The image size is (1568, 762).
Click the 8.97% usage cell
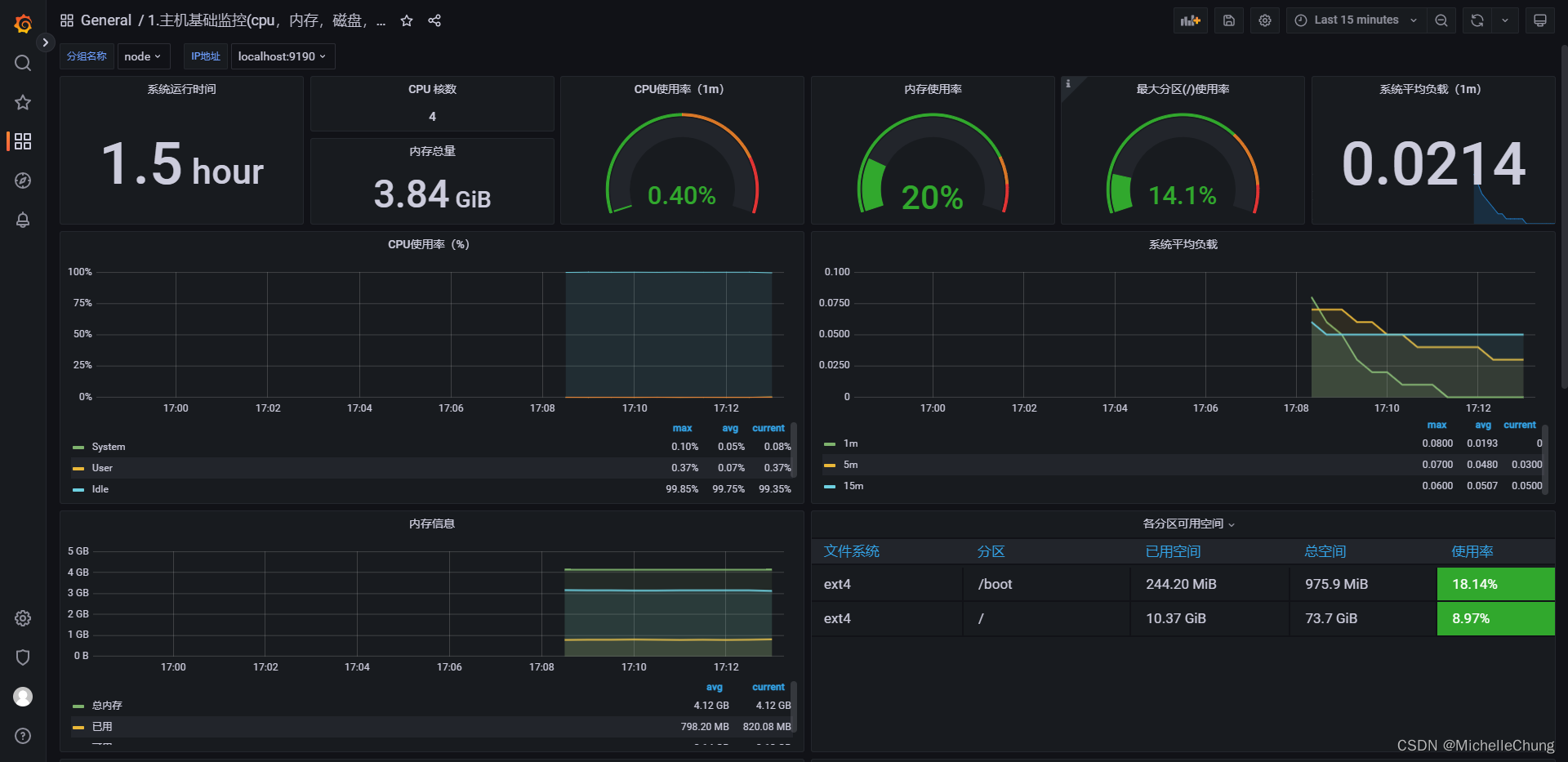click(1496, 618)
